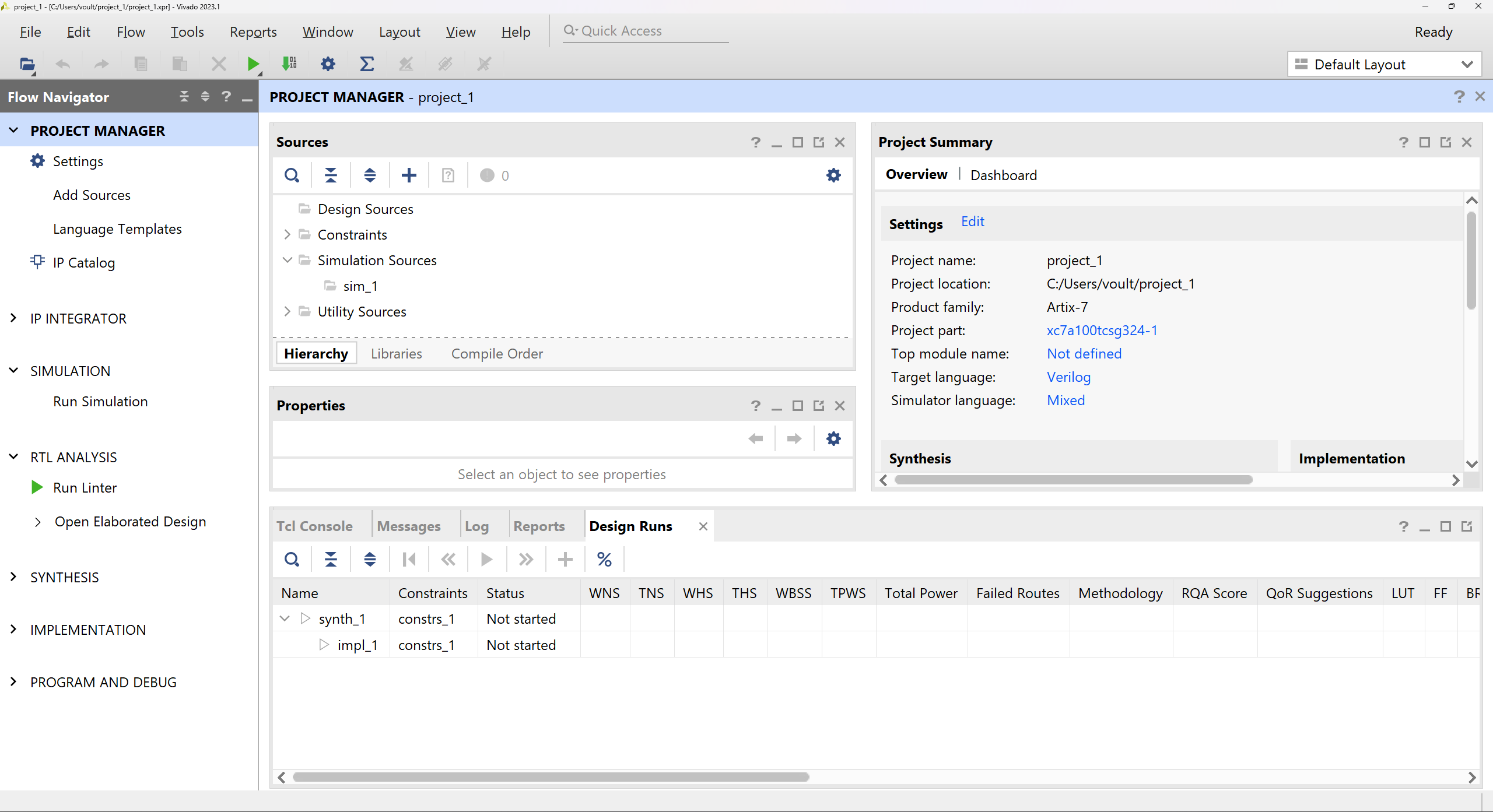Collapse the Simulation Sources tree node
This screenshot has width=1493, height=812.
(x=287, y=260)
